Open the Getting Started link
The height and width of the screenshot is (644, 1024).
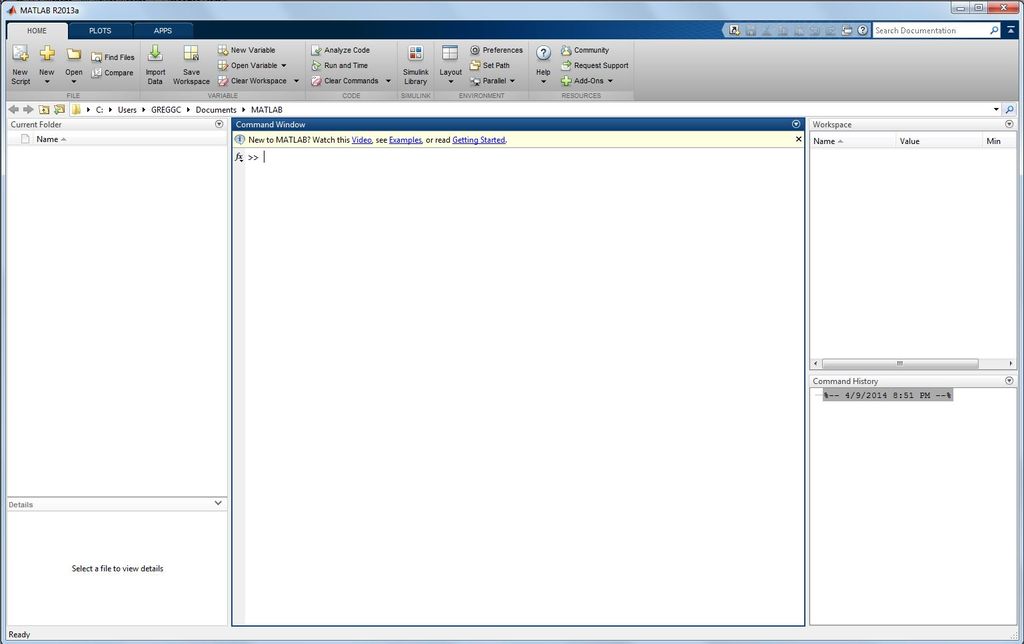pyautogui.click(x=479, y=140)
